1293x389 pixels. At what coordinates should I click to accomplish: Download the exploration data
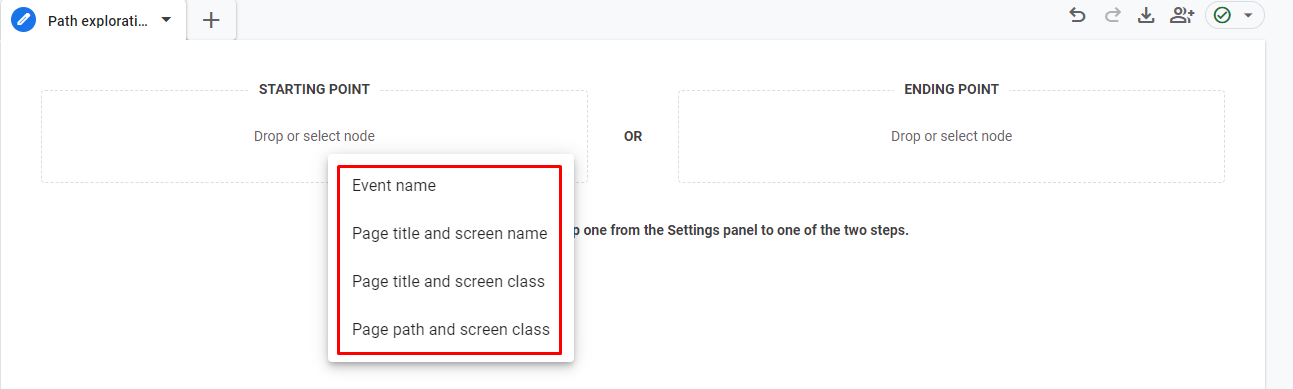(x=1146, y=15)
